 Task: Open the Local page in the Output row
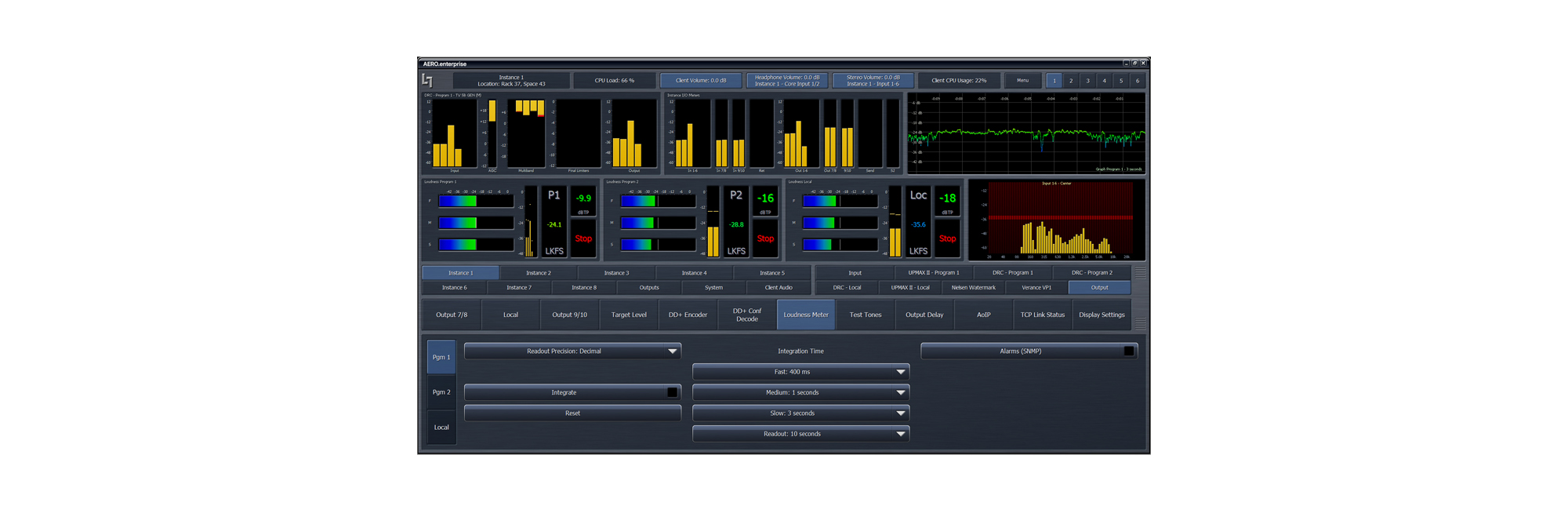510,315
